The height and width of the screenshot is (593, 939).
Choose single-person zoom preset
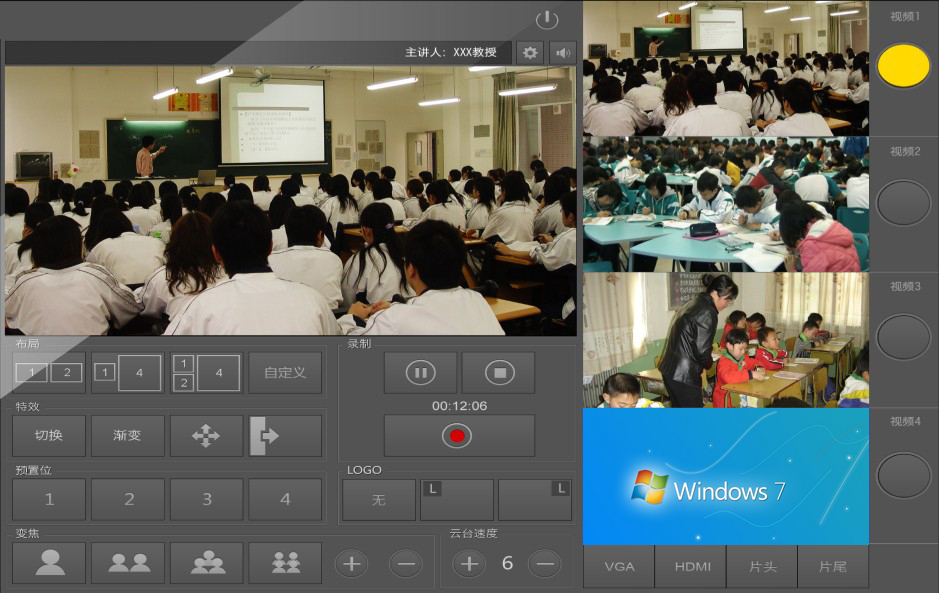49,563
